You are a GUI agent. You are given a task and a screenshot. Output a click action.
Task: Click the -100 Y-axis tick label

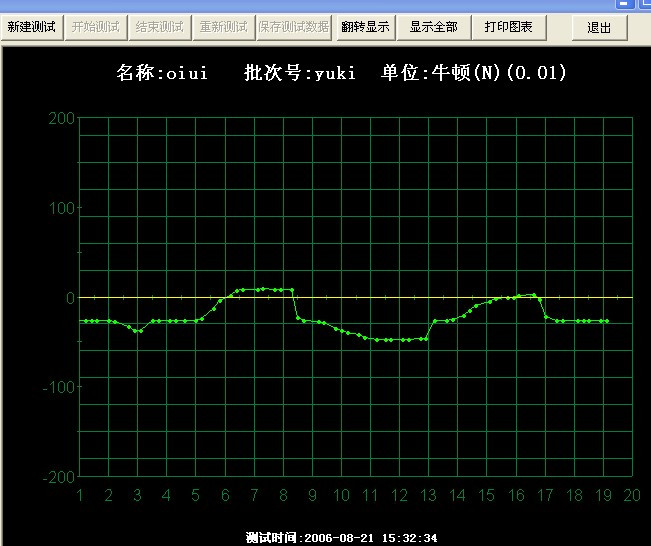point(58,387)
